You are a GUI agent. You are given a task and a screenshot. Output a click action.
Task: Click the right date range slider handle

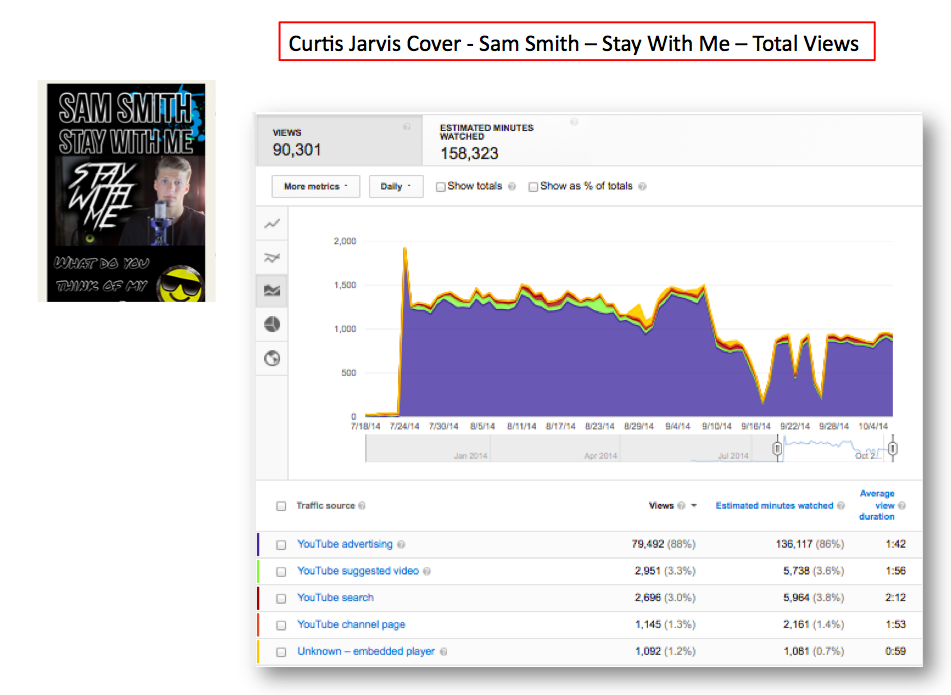click(893, 449)
